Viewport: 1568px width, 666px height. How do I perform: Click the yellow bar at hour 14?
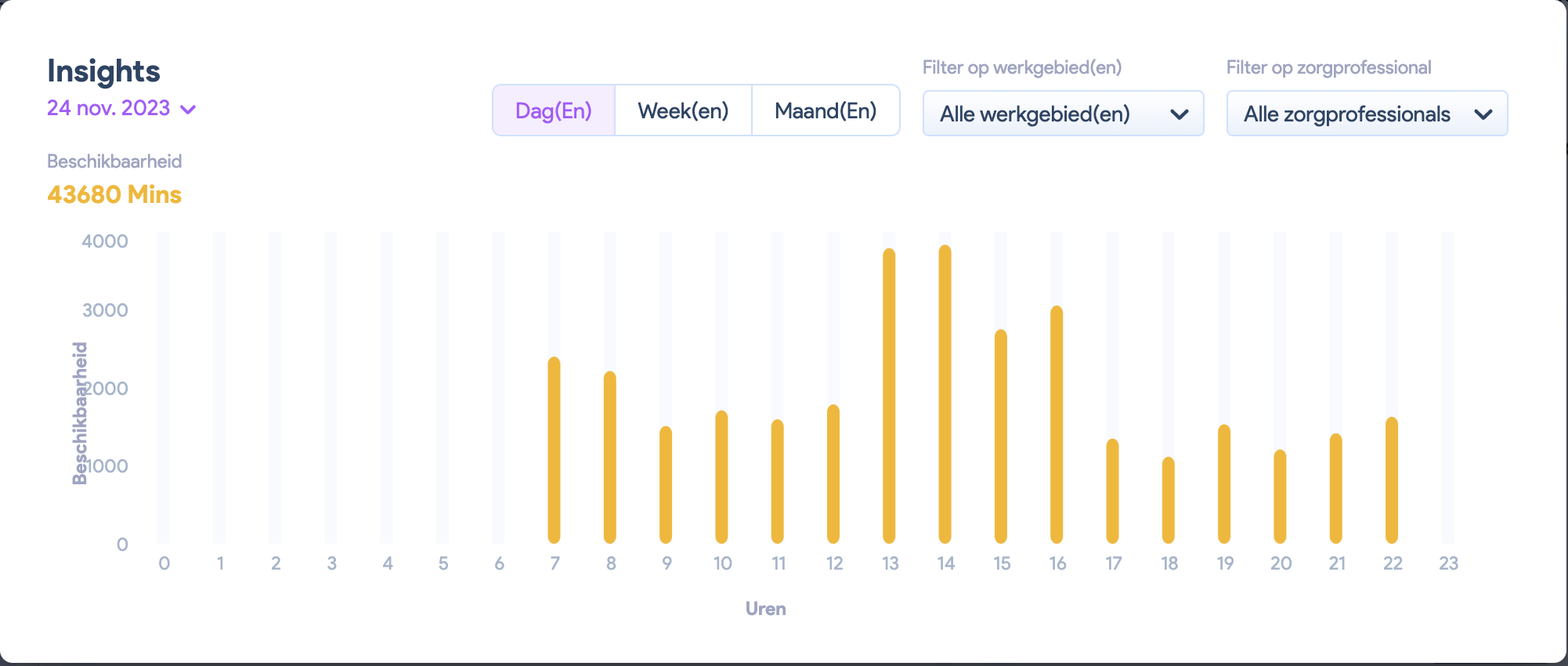(945, 394)
